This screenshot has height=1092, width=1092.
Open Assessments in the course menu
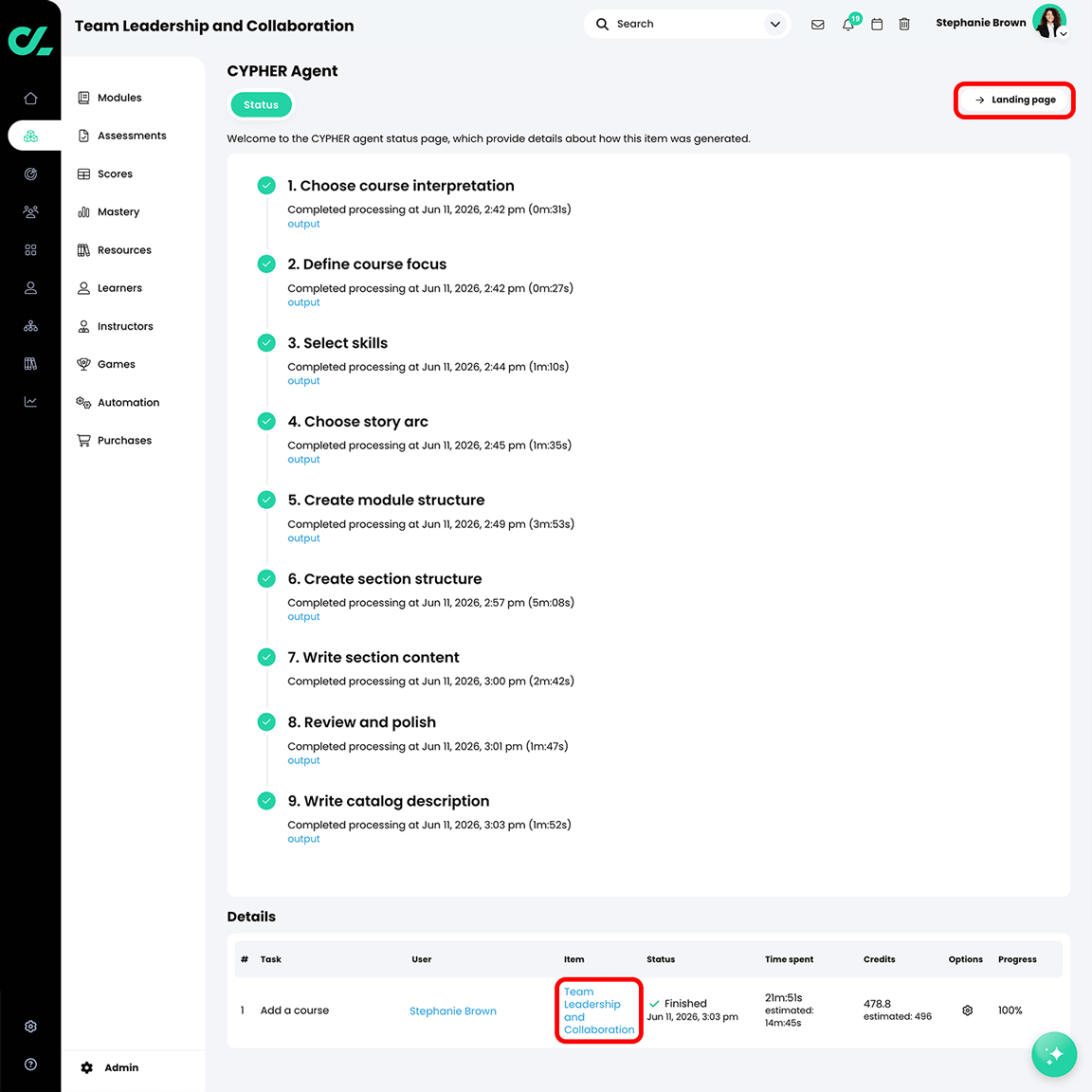(x=132, y=136)
